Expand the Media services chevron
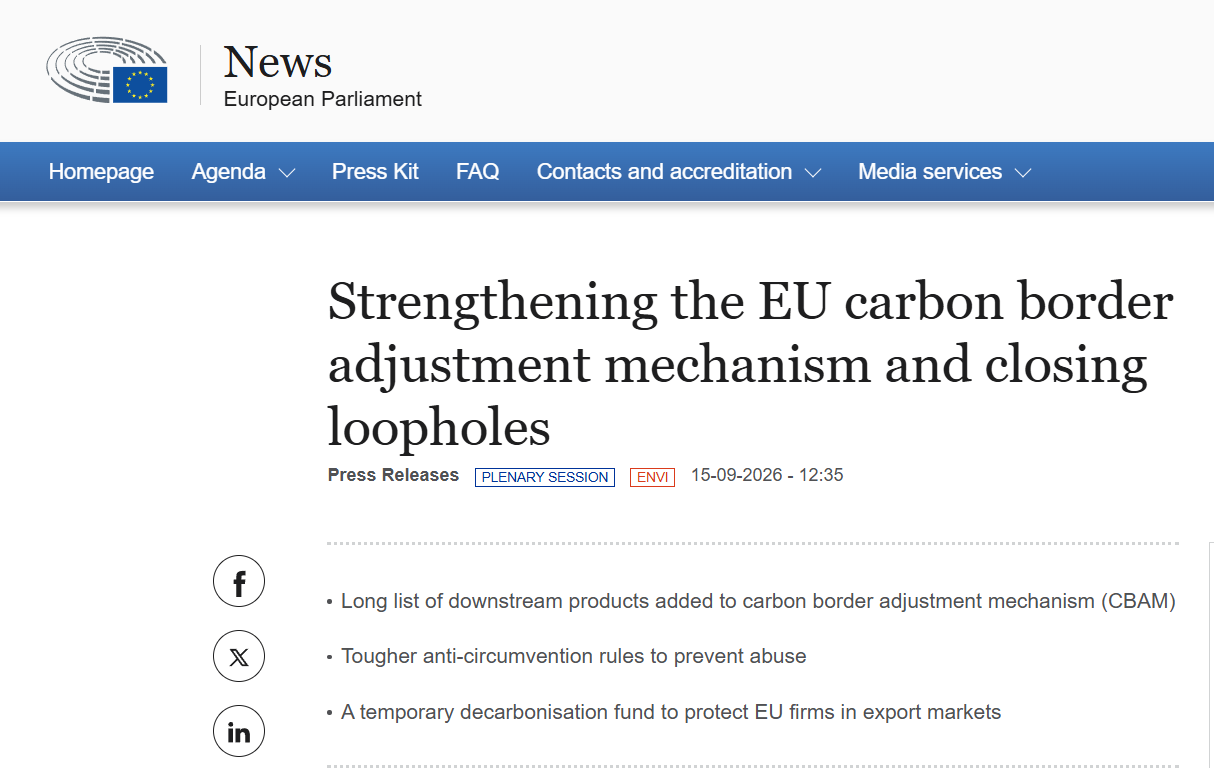 1023,173
